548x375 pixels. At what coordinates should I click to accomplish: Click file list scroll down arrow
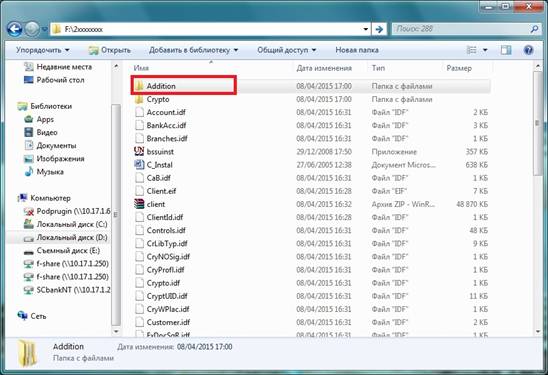coord(538,331)
